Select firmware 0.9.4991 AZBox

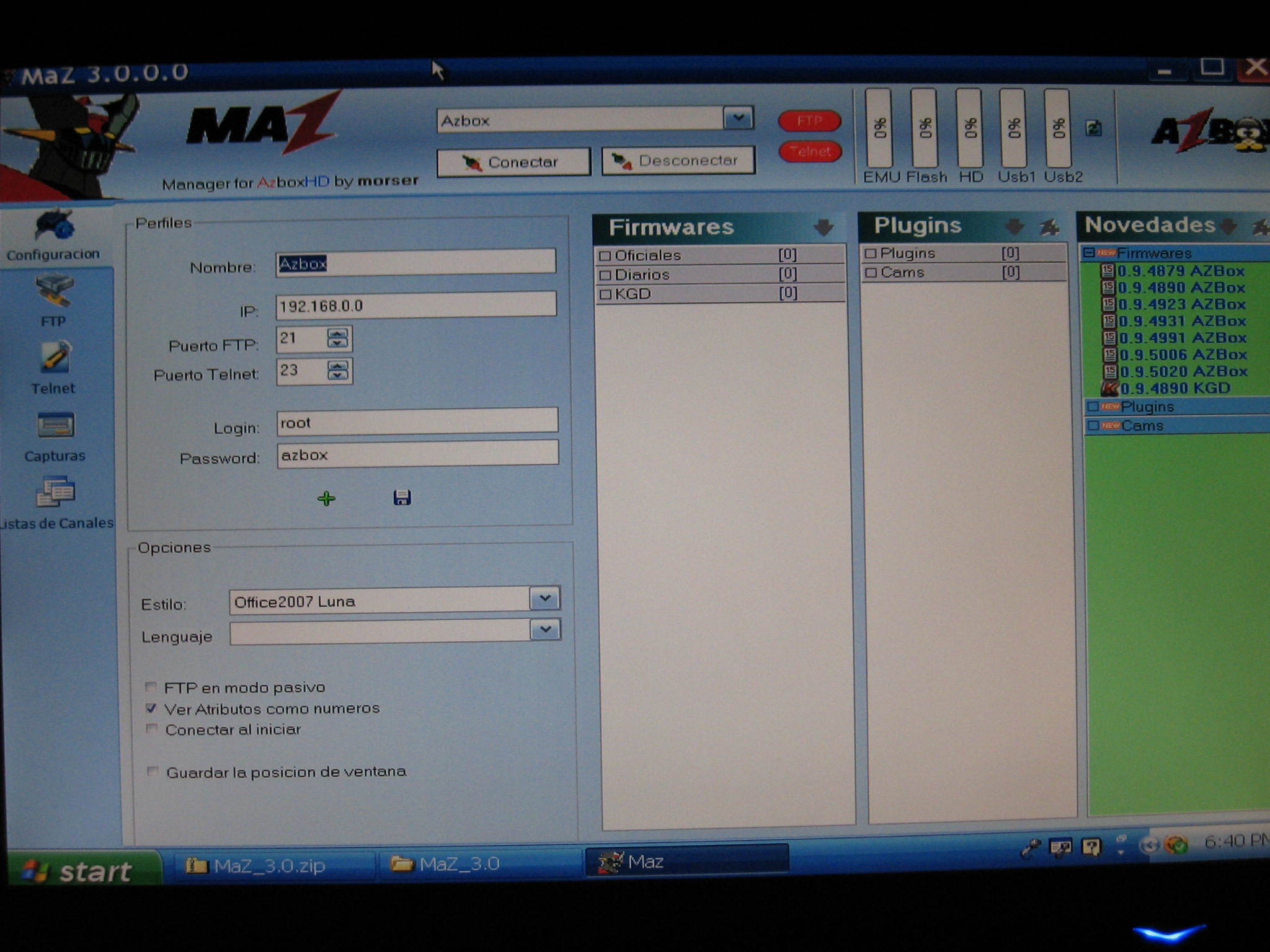(x=1173, y=338)
